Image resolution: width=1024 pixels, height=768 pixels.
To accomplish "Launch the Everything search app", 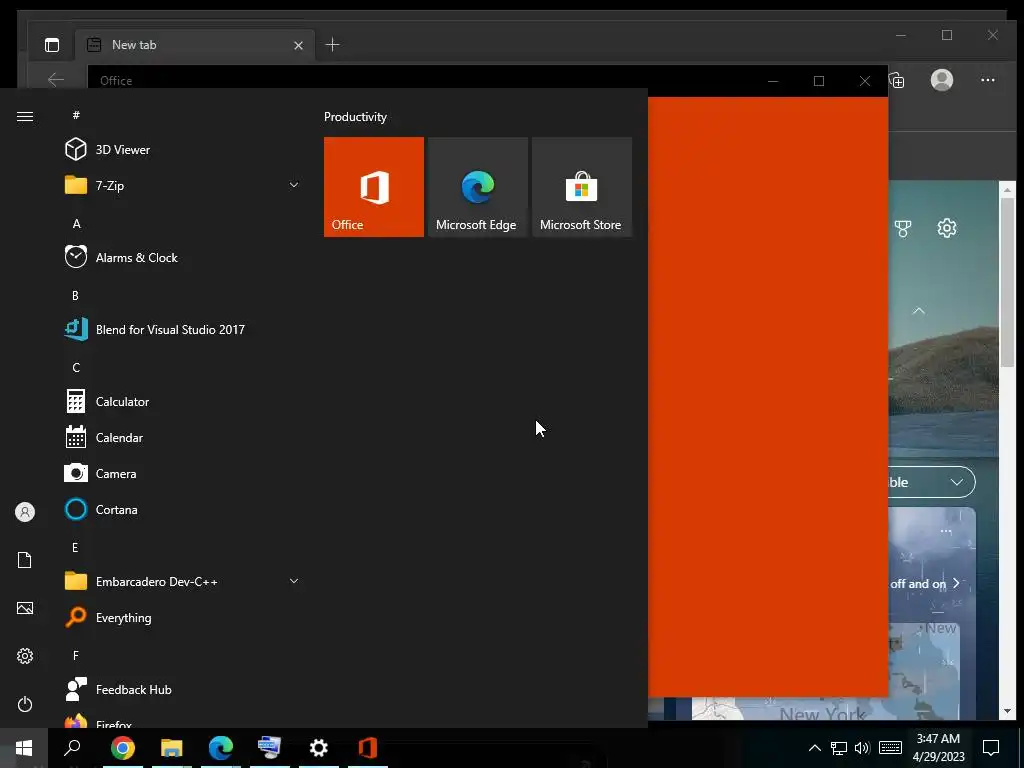I will [x=183, y=617].
